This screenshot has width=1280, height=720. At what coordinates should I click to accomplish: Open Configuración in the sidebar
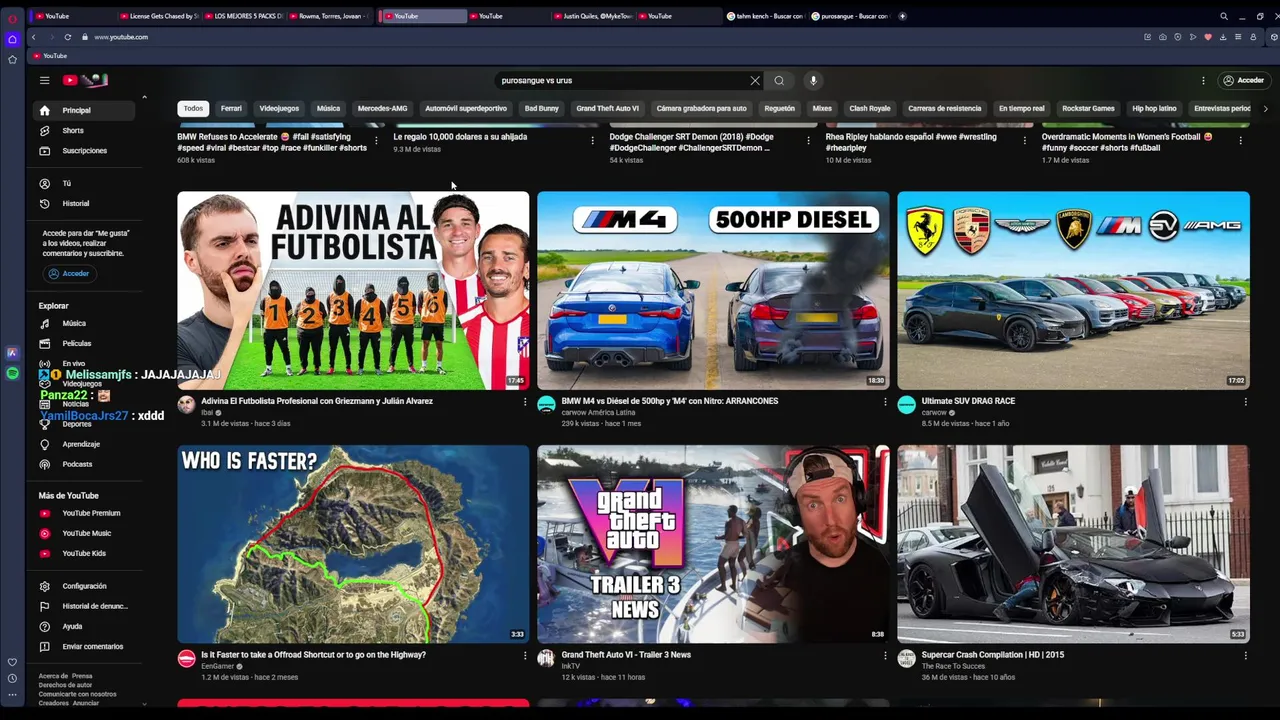tap(84, 586)
